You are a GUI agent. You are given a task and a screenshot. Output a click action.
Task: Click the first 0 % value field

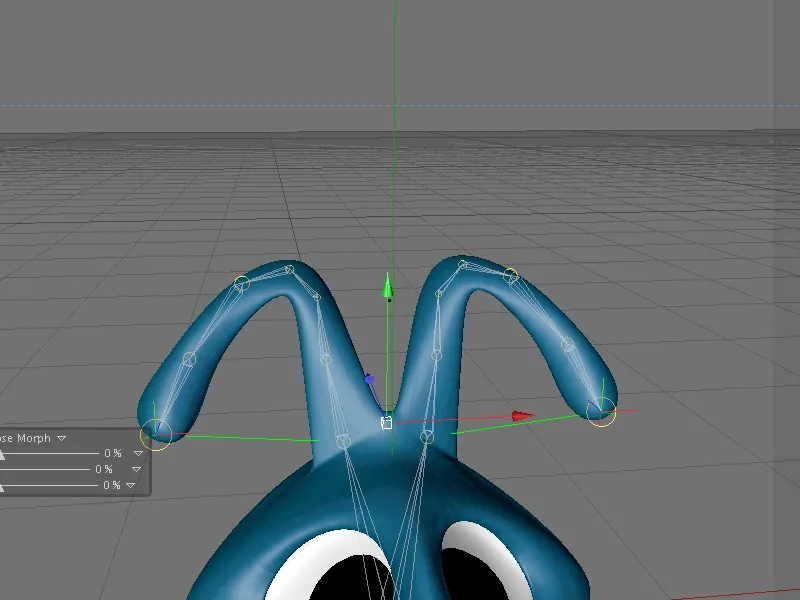point(113,453)
